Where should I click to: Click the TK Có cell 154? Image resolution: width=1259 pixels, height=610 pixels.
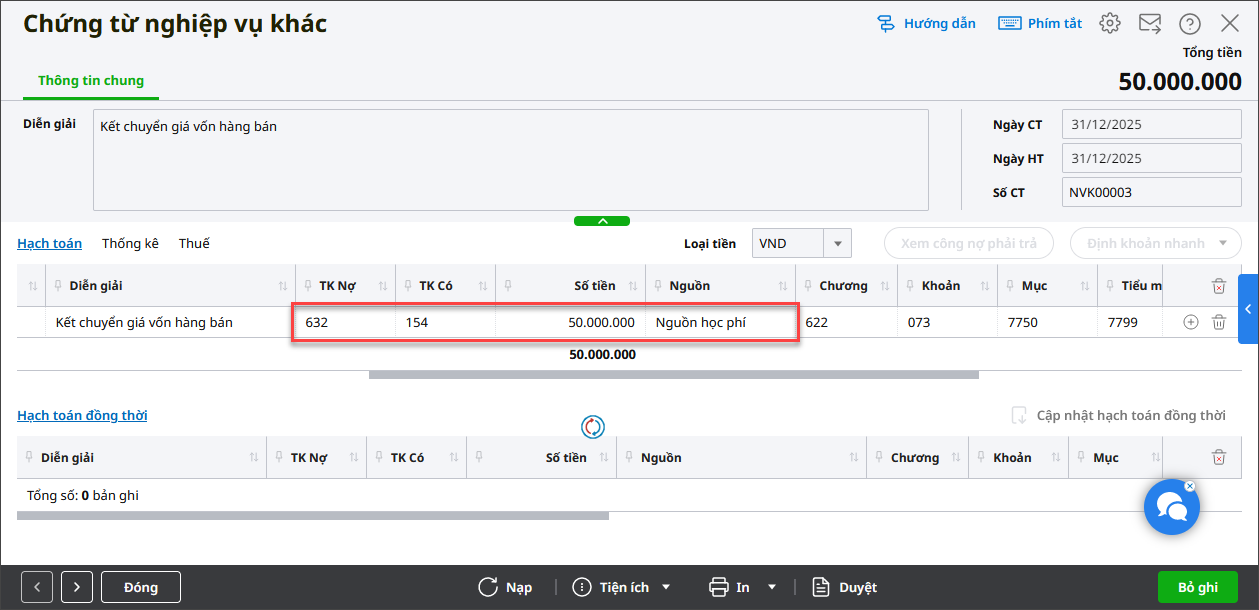446,322
